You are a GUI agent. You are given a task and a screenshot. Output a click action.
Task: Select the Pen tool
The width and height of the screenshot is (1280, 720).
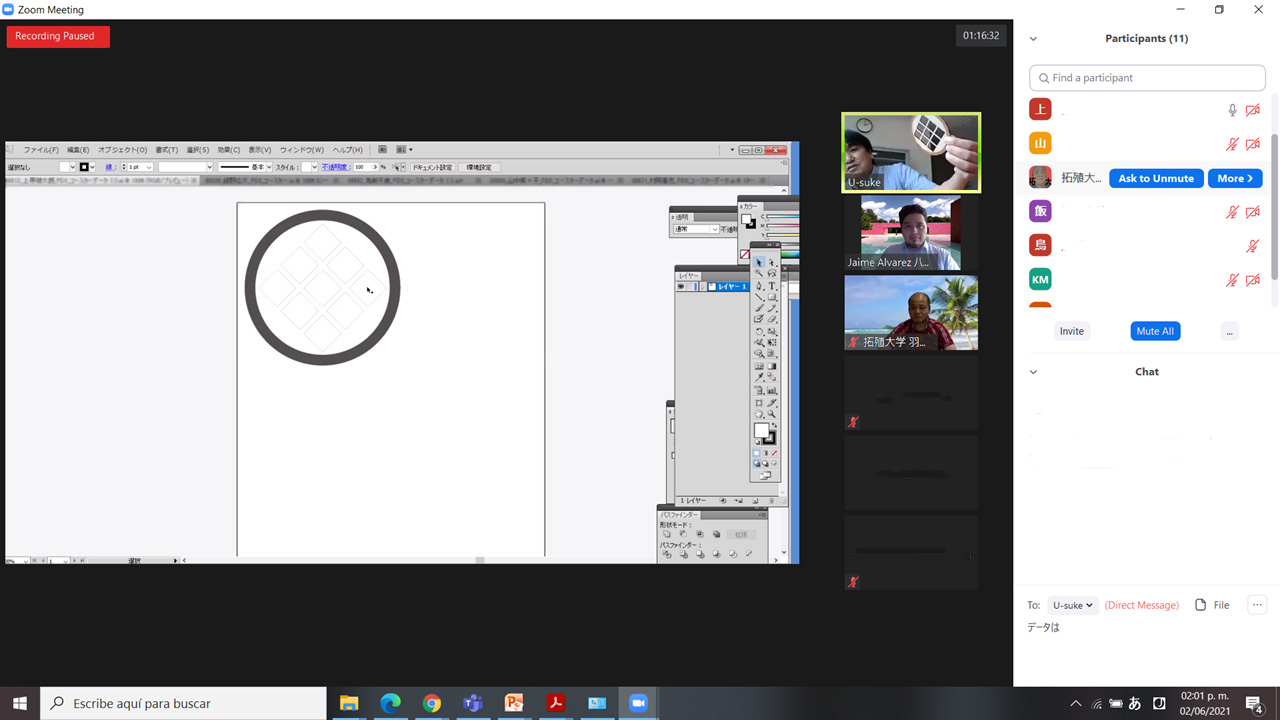coord(759,286)
